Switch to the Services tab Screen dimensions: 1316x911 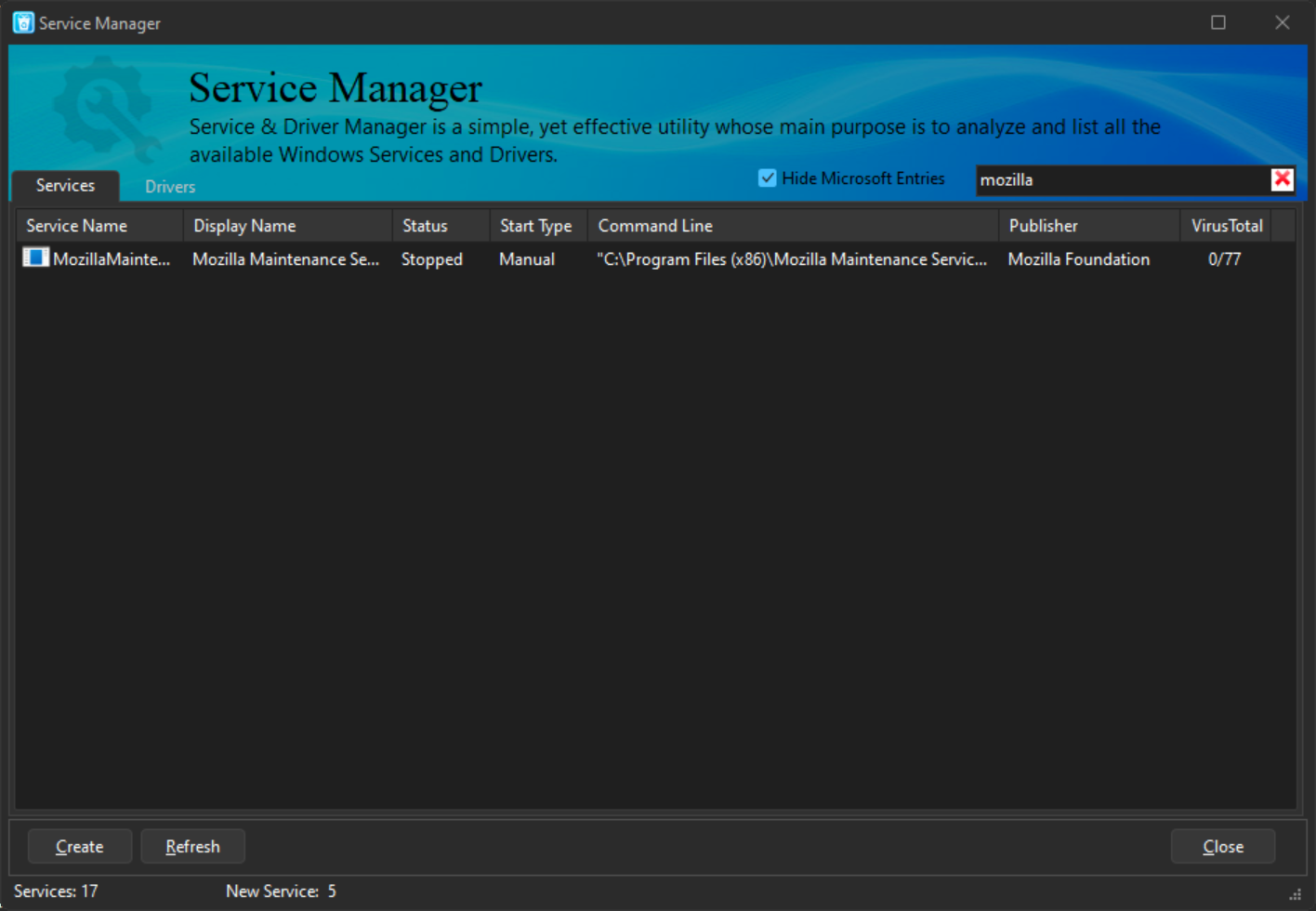(x=65, y=186)
